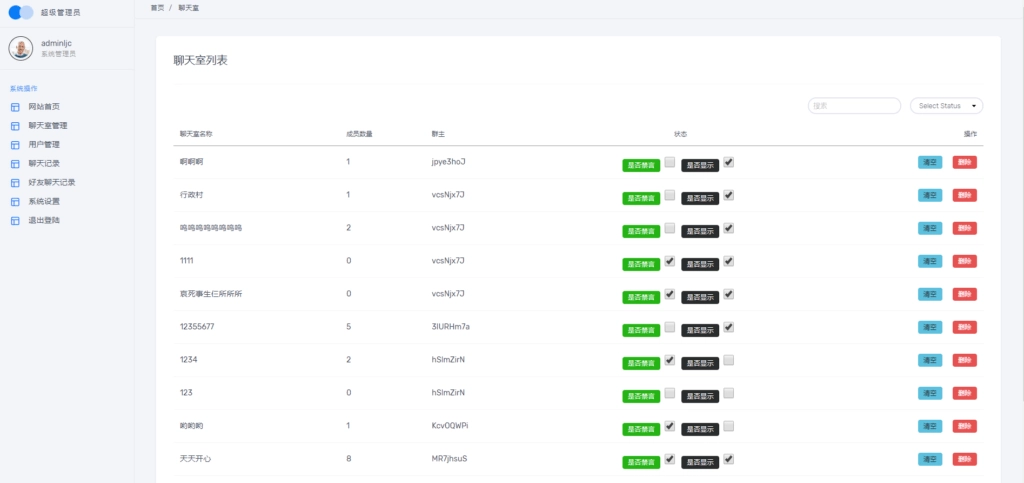Open the Select Status dropdown
Screen dimensions: 1024x483
946,106
